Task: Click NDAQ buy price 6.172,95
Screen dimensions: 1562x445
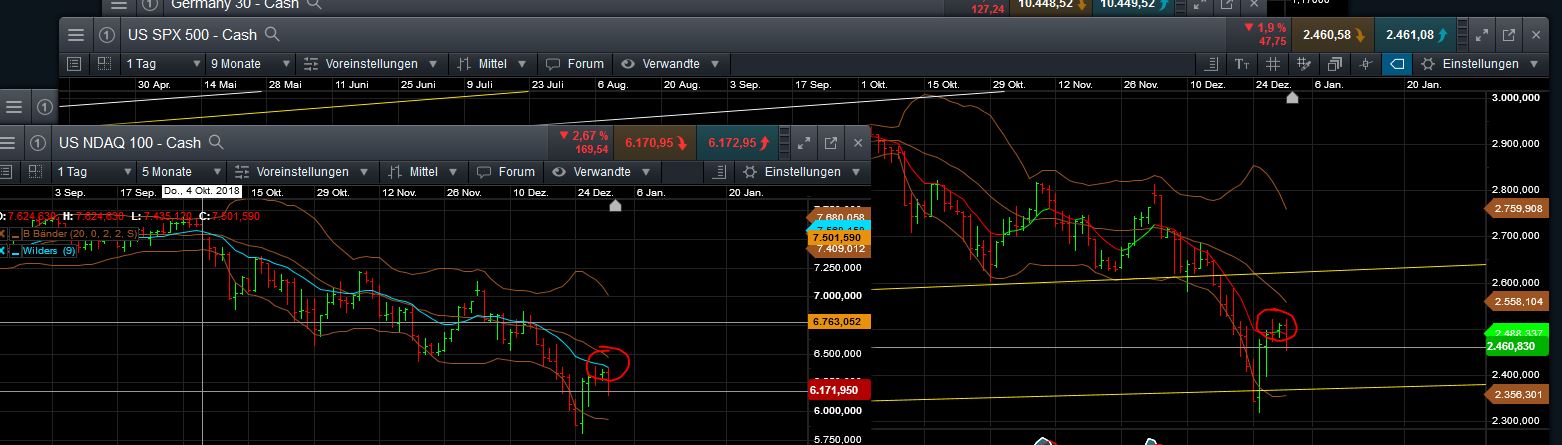Action: coord(736,143)
